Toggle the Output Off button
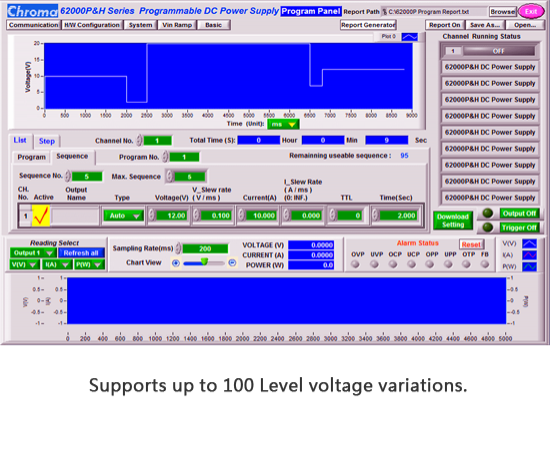 (519, 213)
